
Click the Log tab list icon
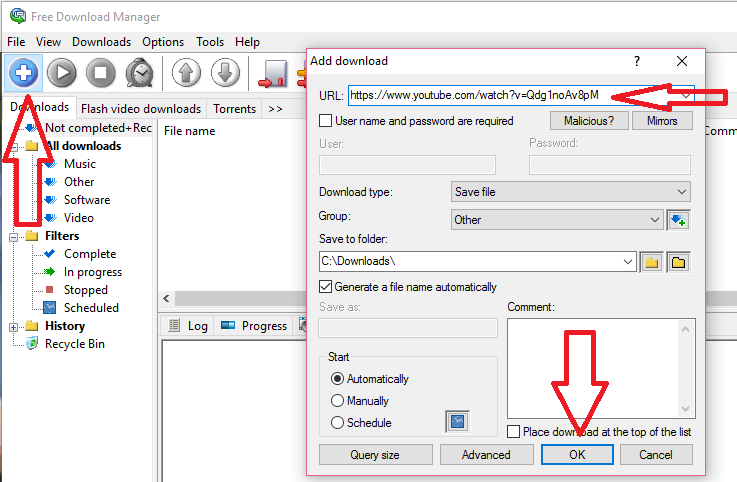[174, 325]
